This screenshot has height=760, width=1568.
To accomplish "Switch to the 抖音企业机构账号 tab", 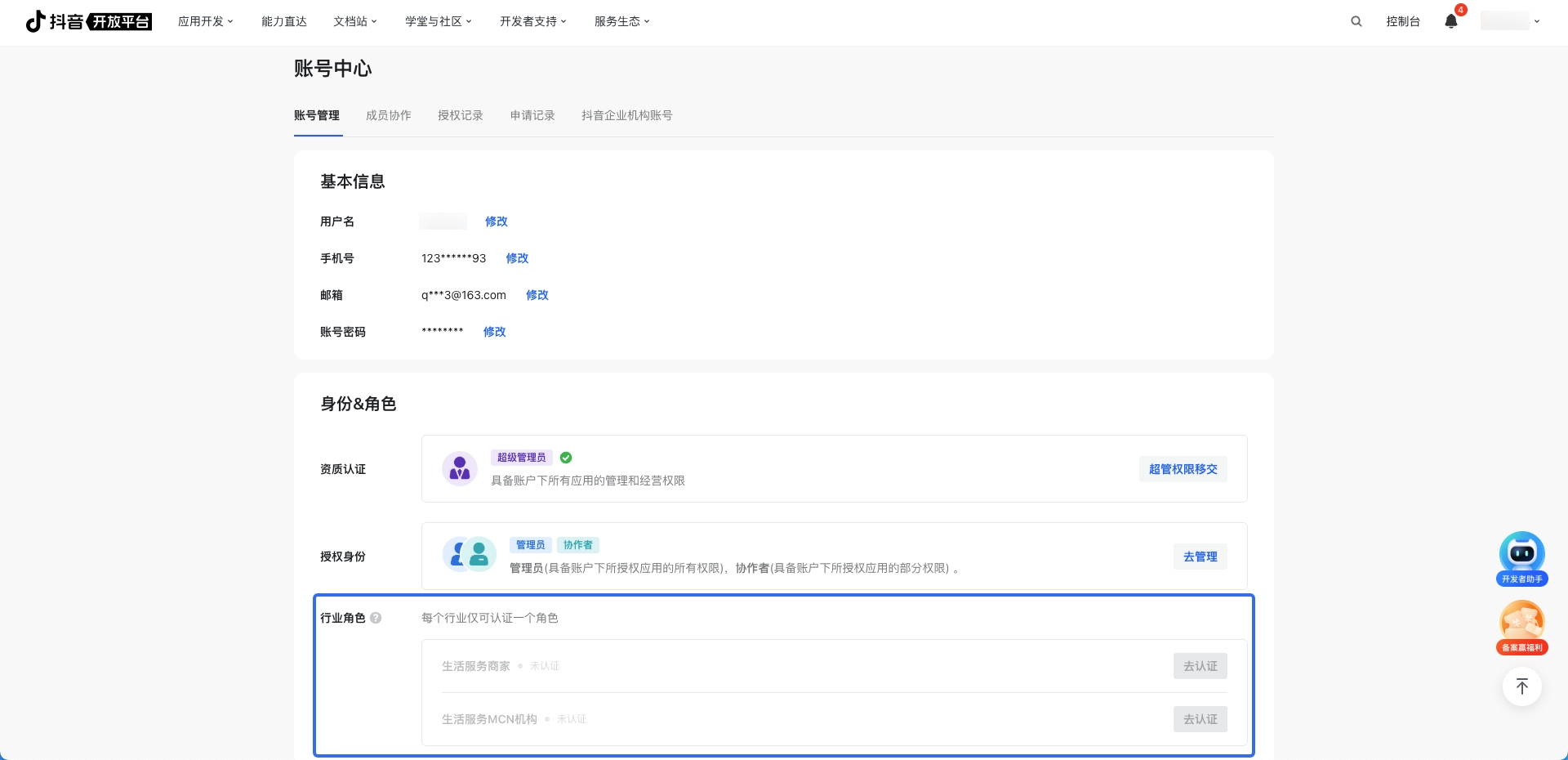I will coord(627,115).
